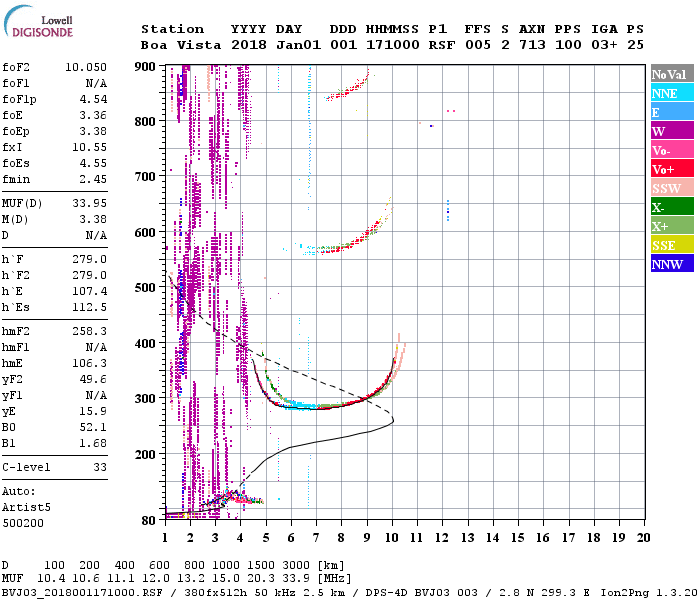Select the NoVal legend color swatch
Screen dimensions: 700x600
tap(672, 74)
